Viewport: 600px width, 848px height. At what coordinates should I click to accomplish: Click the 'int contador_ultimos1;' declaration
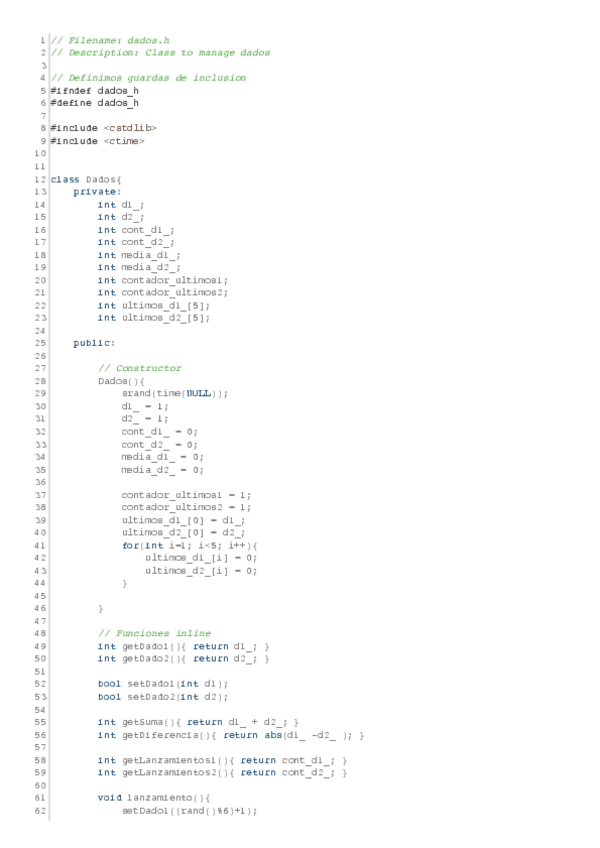coord(163,281)
